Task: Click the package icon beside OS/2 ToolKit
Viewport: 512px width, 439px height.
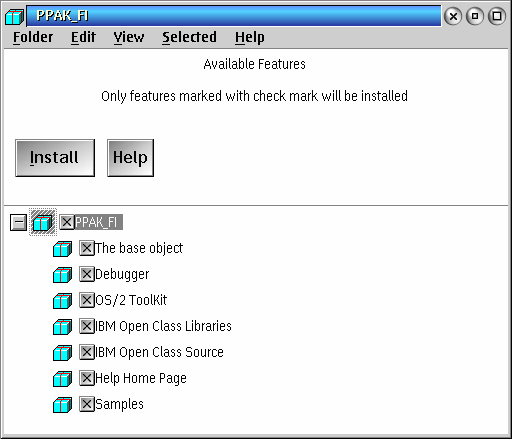Action: coord(62,301)
